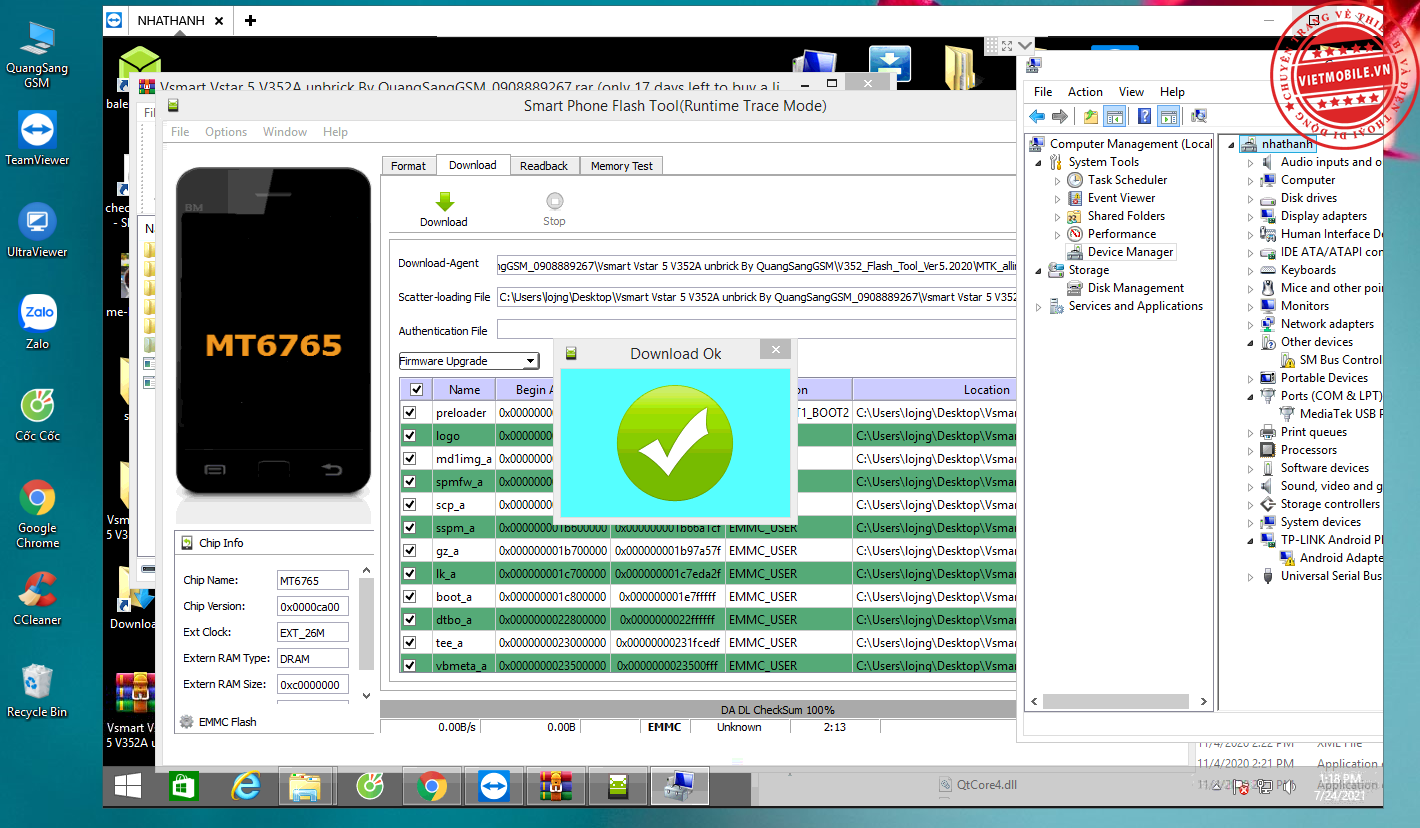
Task: Click the Show/Hide Action Pane toolbar icon
Action: [1168, 117]
